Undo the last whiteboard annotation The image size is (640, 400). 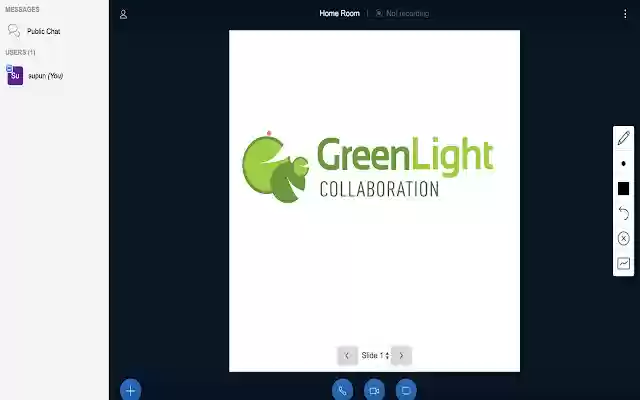pyautogui.click(x=623, y=213)
